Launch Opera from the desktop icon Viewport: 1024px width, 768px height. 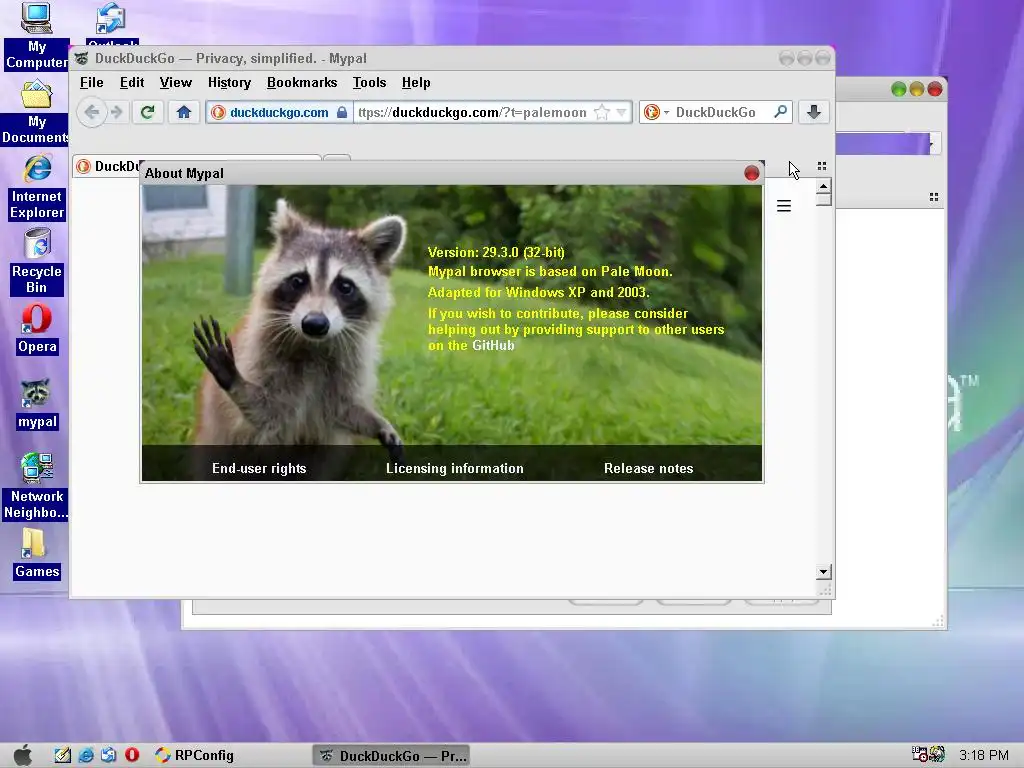(x=37, y=330)
